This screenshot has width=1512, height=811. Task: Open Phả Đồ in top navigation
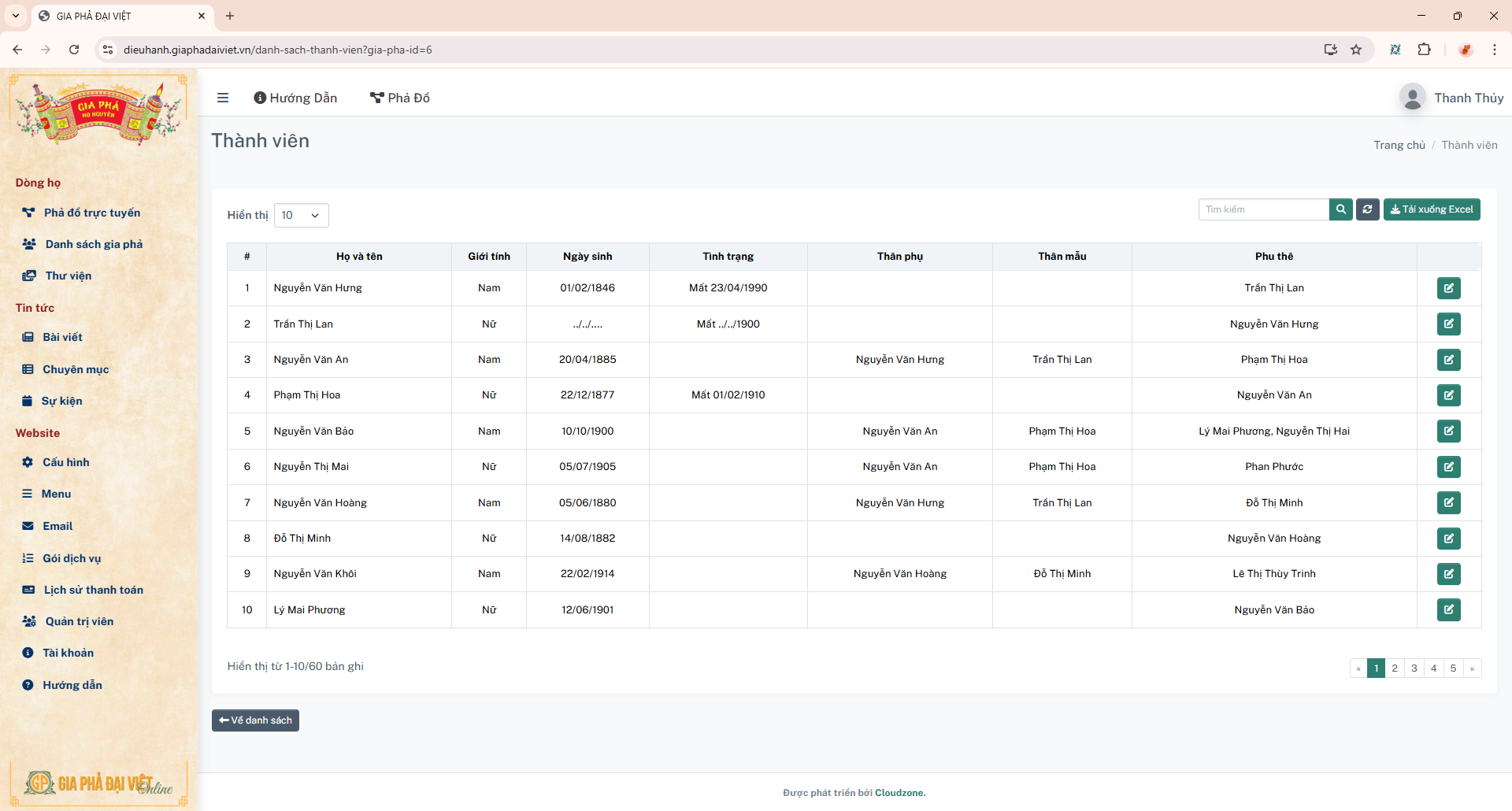400,98
